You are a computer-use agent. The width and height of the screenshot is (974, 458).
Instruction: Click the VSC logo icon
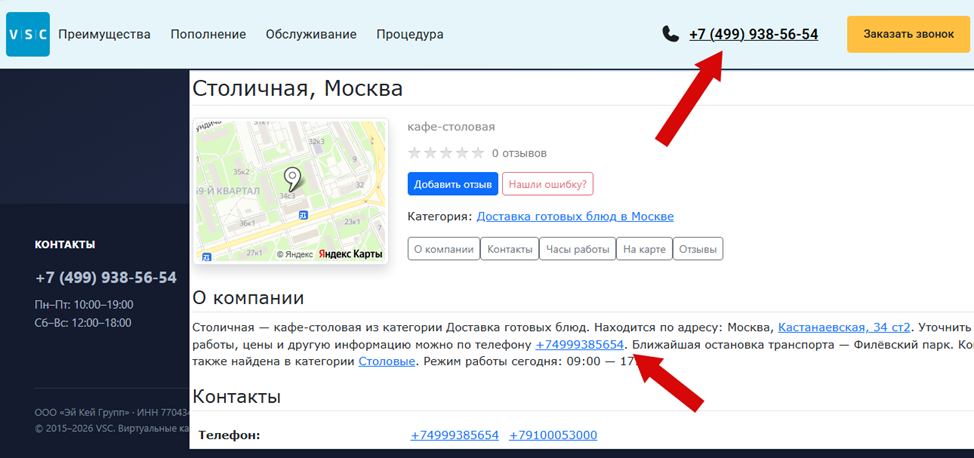coord(27,34)
